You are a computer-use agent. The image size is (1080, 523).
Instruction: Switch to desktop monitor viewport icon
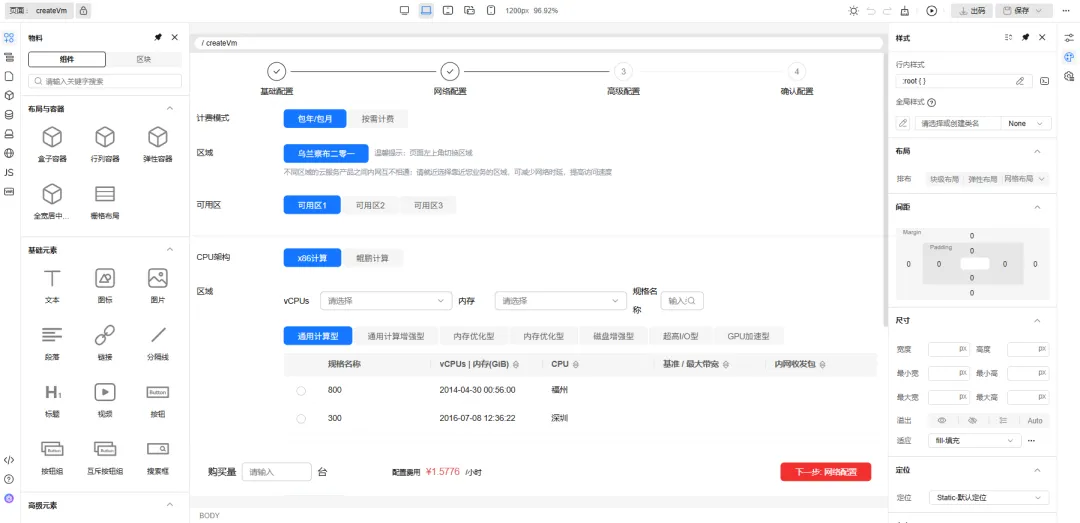(404, 10)
